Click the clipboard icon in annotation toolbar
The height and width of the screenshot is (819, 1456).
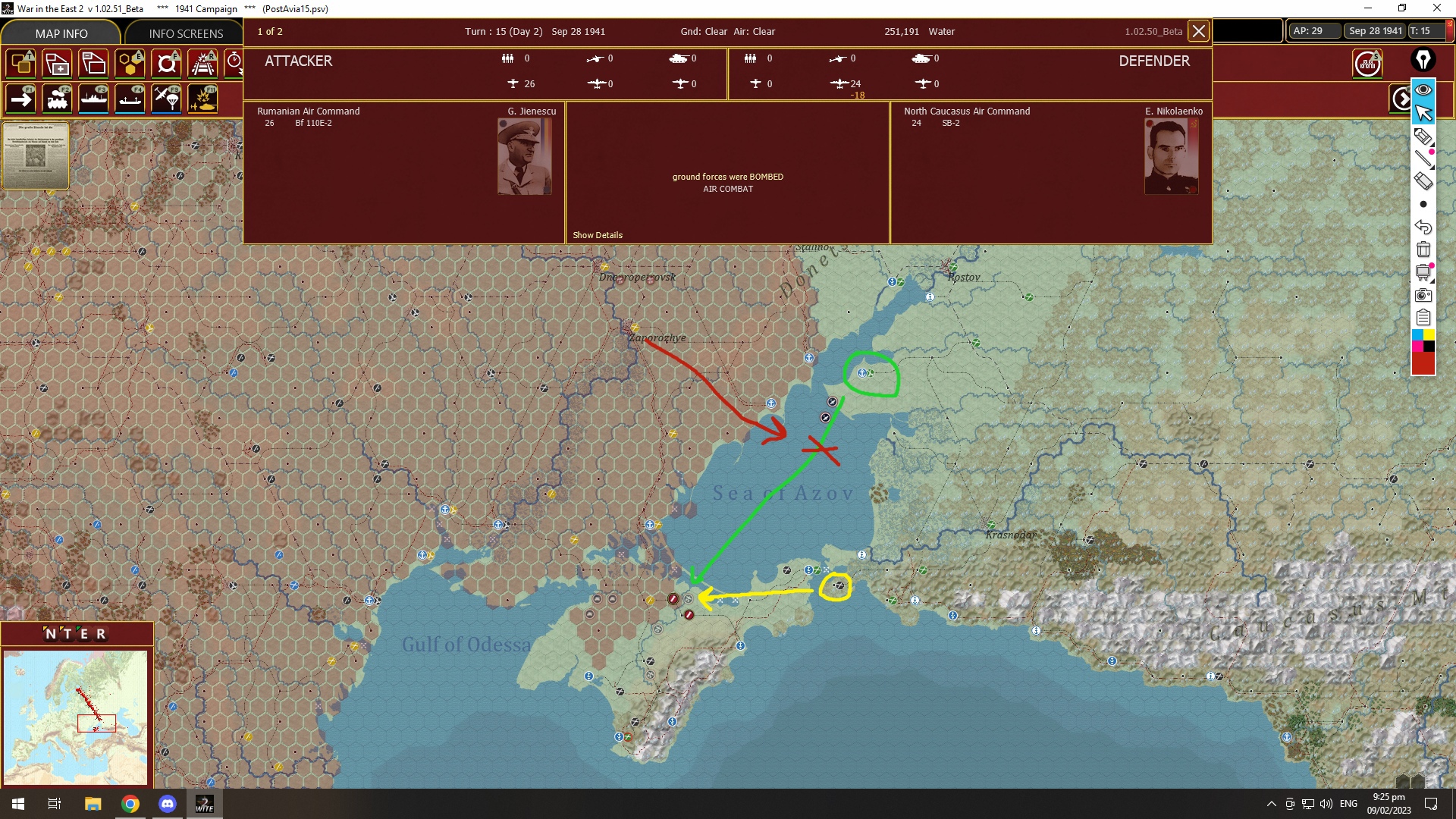[x=1423, y=318]
